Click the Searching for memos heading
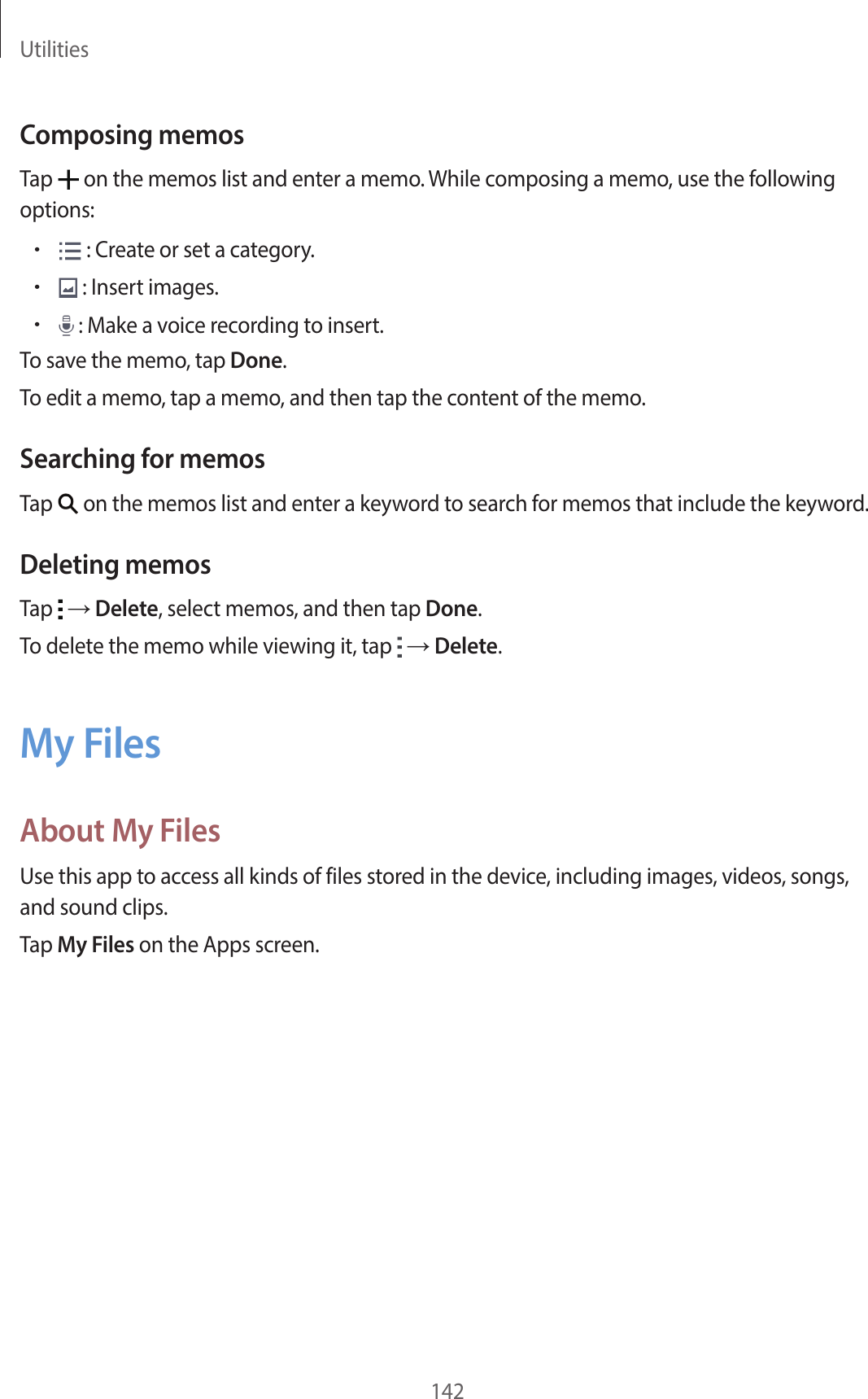Screen dimensions: 868x1399 [x=142, y=460]
